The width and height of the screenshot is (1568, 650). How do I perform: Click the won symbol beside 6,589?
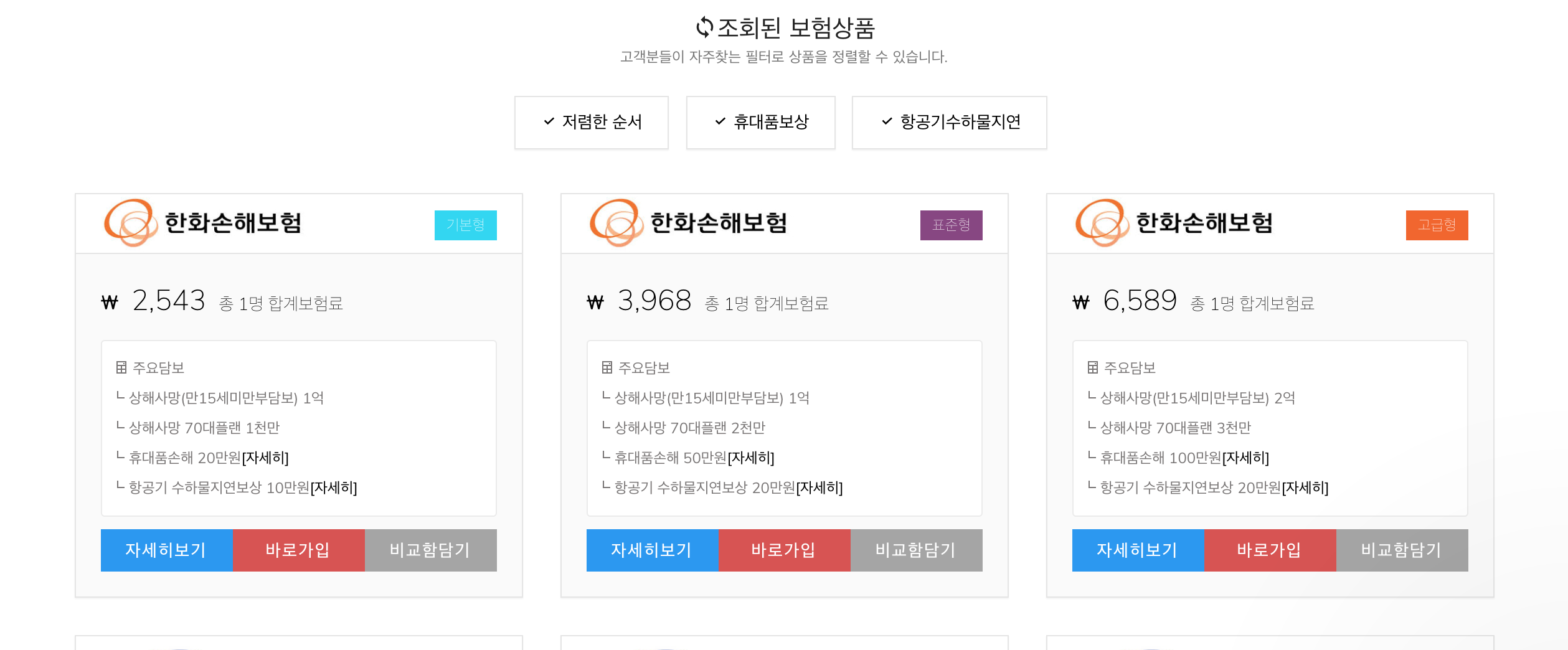click(x=1081, y=303)
